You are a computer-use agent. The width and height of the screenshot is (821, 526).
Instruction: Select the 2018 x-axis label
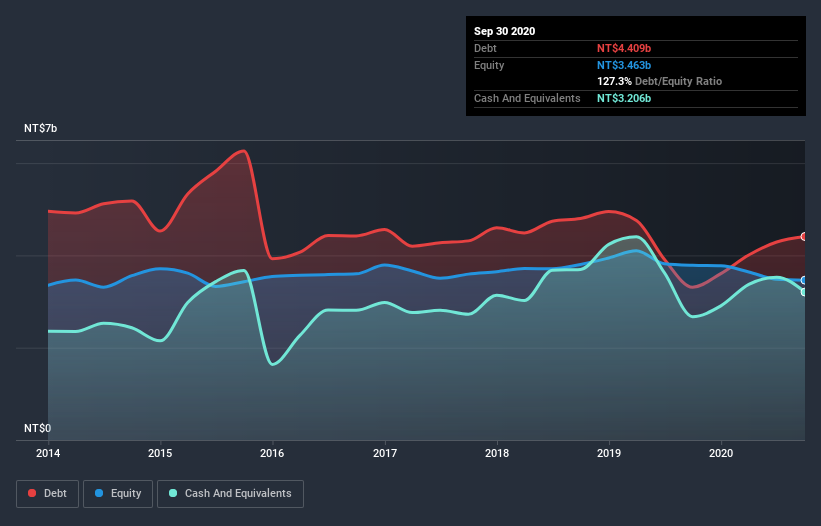pyautogui.click(x=497, y=453)
